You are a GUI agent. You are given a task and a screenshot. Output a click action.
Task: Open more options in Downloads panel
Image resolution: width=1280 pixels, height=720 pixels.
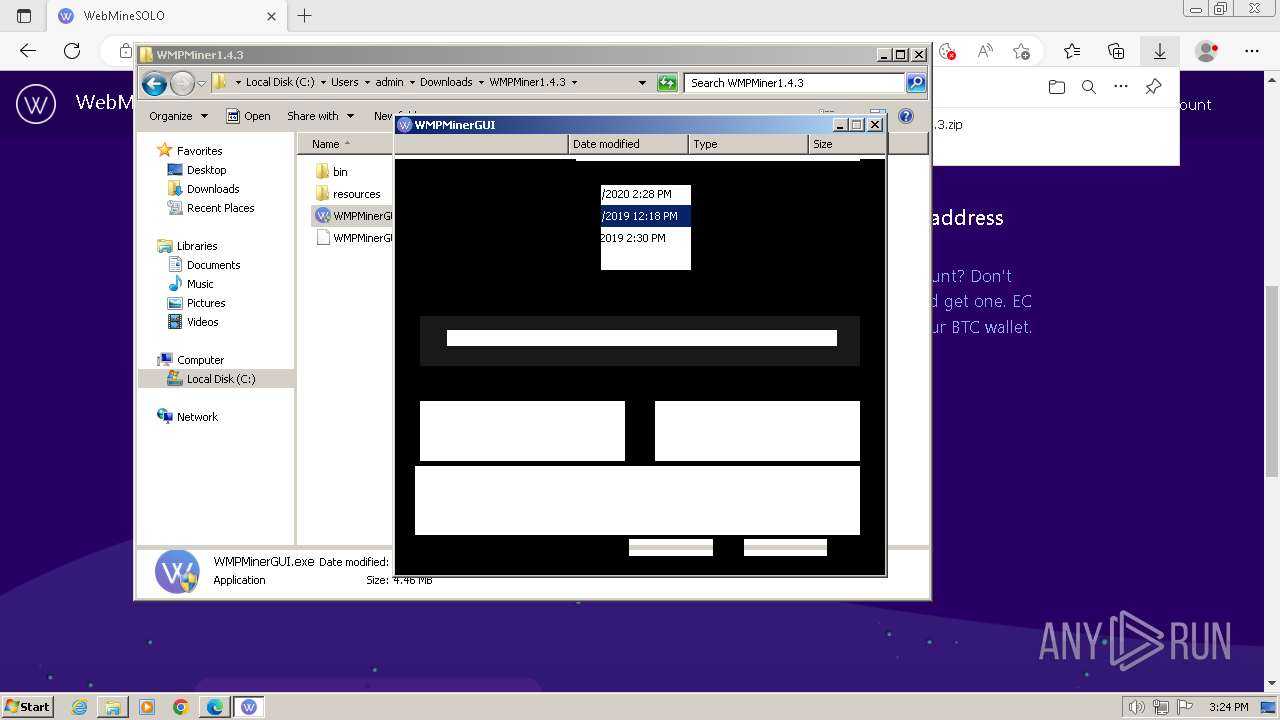point(1121,87)
